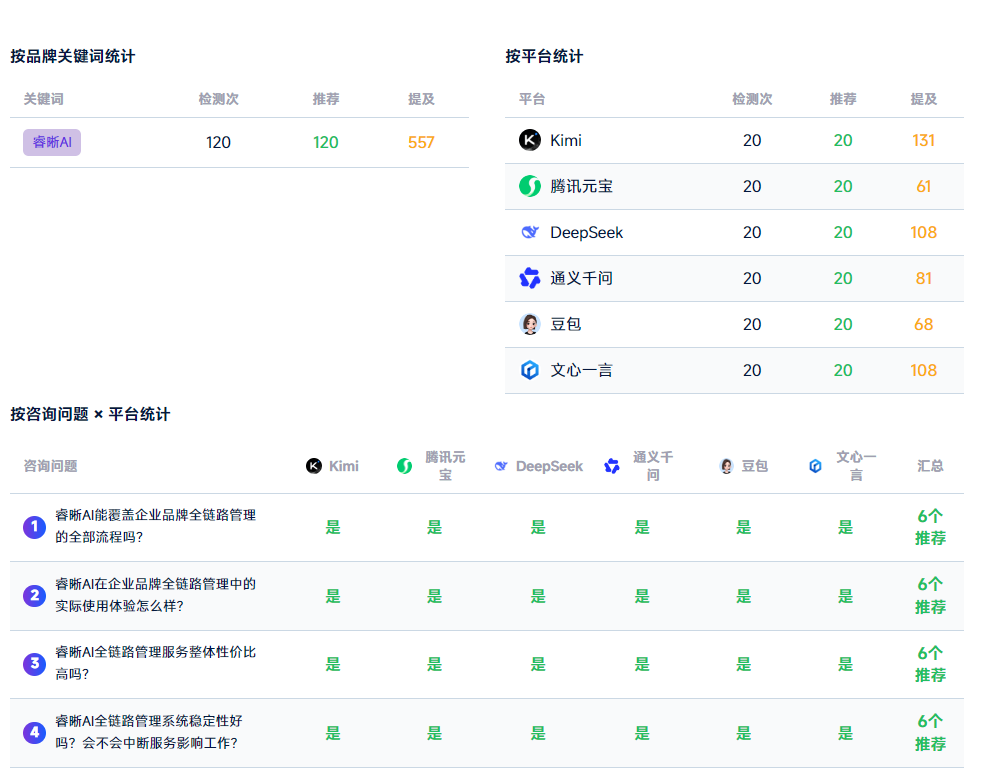
Task: Click the 按平台统计 heading
Action: (544, 56)
